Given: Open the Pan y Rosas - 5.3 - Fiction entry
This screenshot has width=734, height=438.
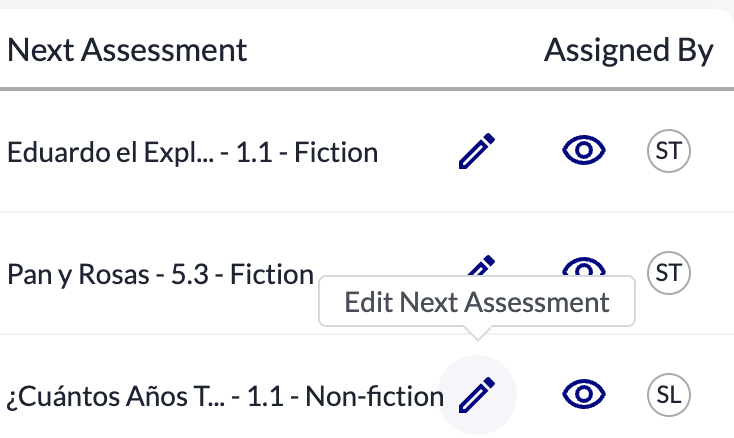Looking at the screenshot, I should click(160, 274).
